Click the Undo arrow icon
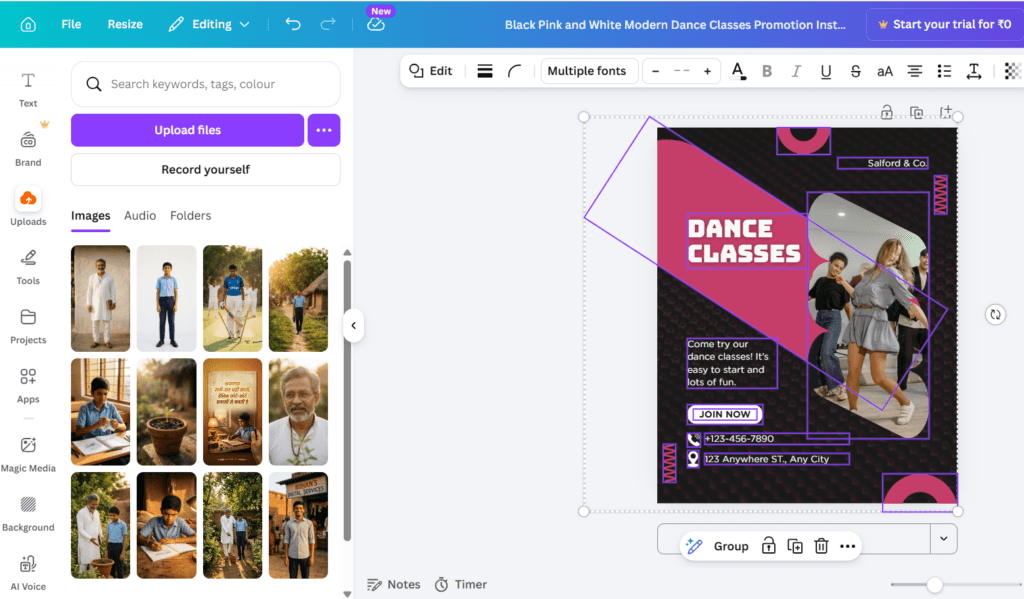Viewport: 1024px width, 599px height. click(x=293, y=24)
